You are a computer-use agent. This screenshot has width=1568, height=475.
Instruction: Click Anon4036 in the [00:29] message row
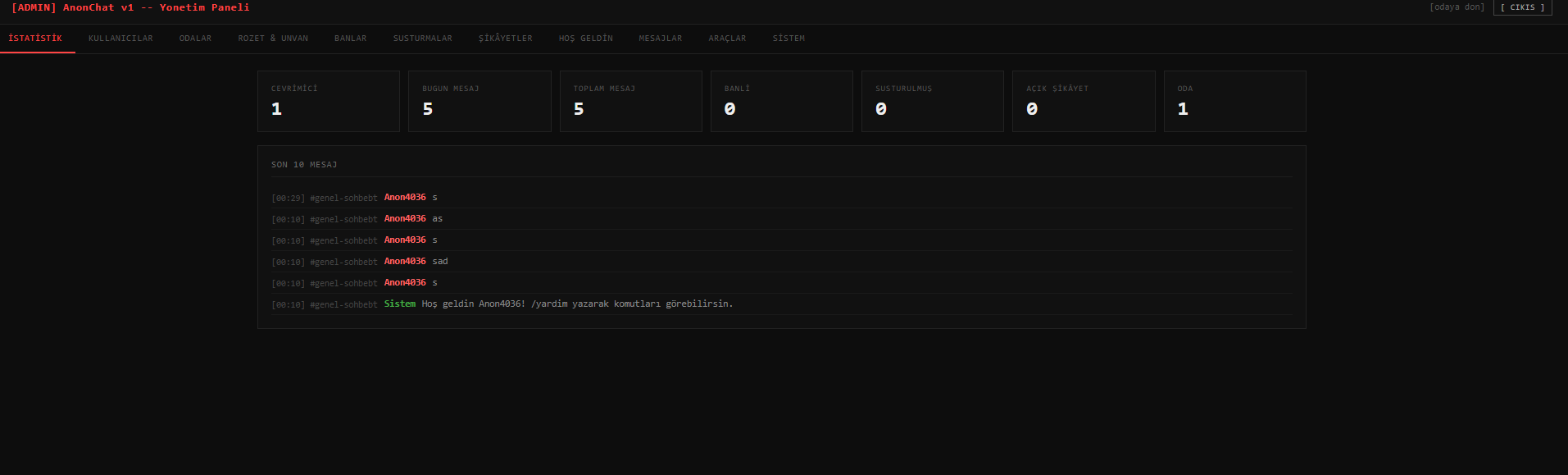pyautogui.click(x=405, y=198)
